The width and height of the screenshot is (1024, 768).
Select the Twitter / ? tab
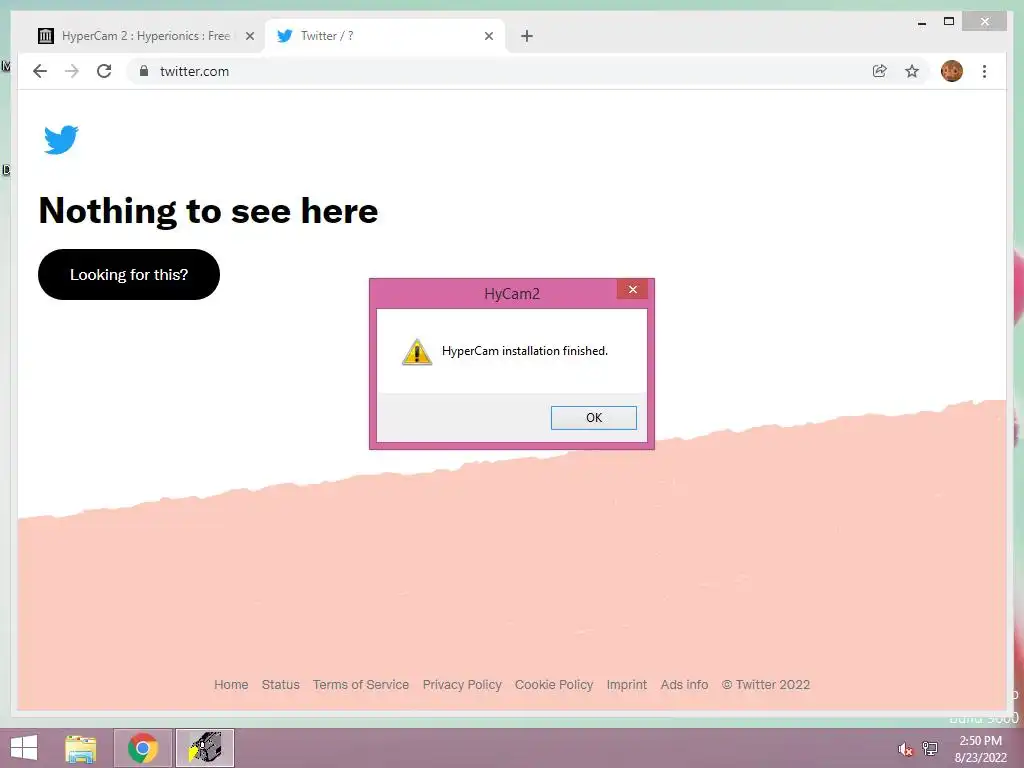point(385,36)
